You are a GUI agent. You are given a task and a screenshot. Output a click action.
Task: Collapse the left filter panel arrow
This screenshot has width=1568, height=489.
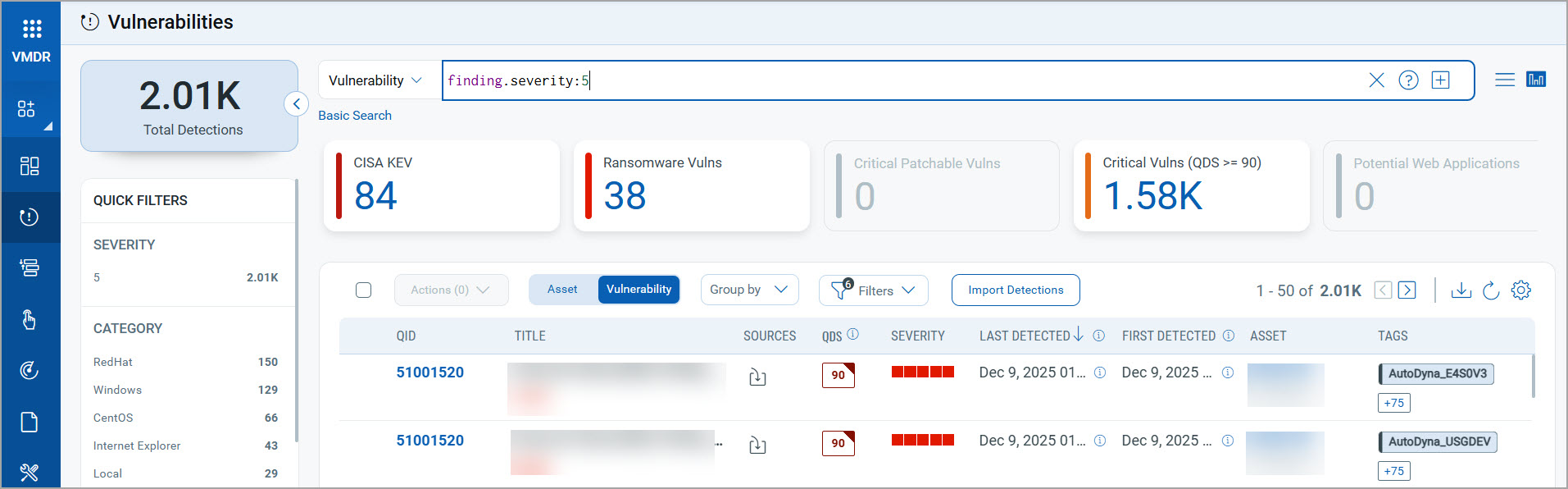point(297,104)
